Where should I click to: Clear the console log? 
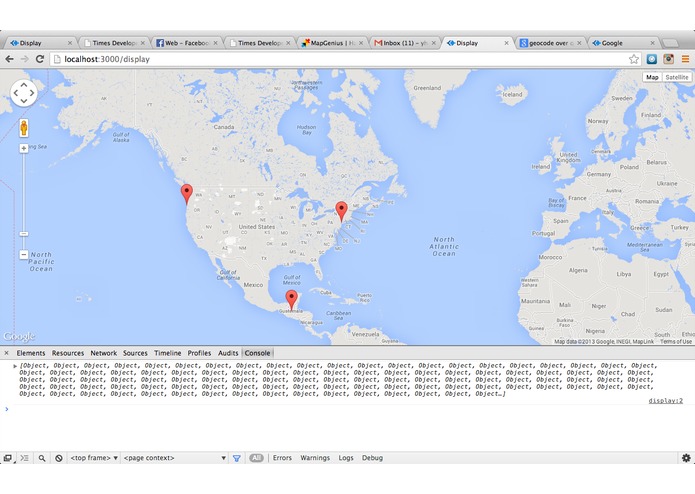(59, 458)
